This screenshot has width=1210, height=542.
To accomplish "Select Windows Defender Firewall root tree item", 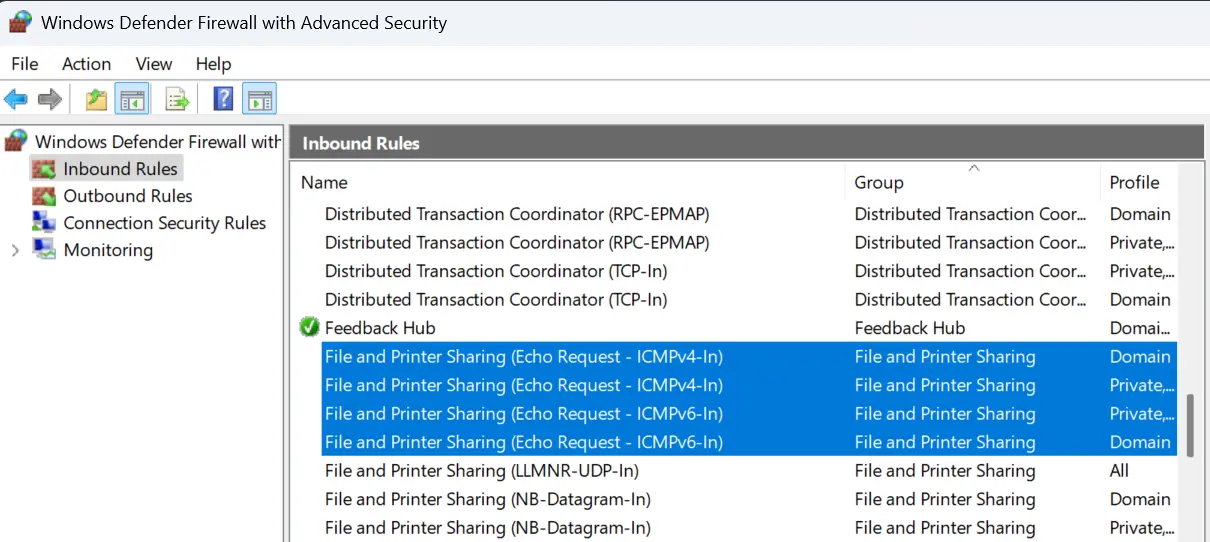I will 158,141.
